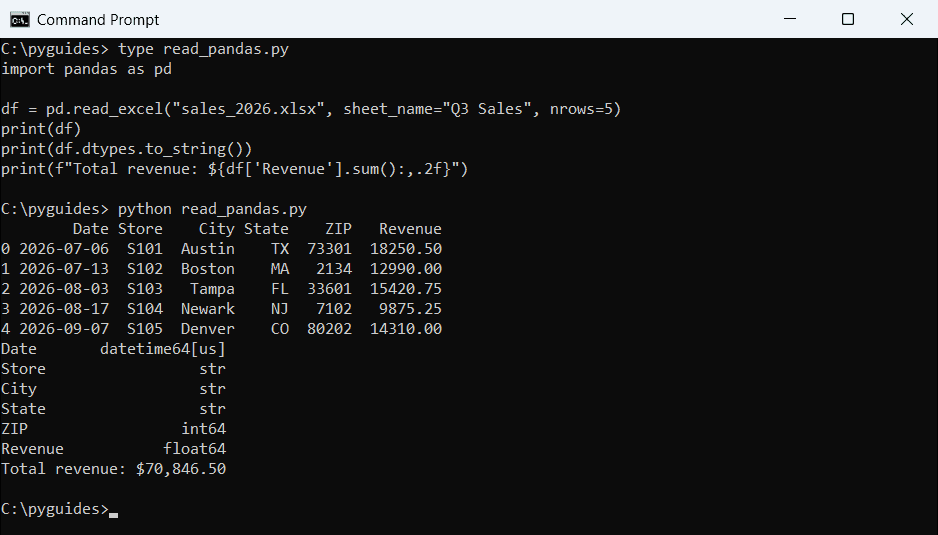
Task: Click city 'Newark' in the table
Action: coord(208,309)
